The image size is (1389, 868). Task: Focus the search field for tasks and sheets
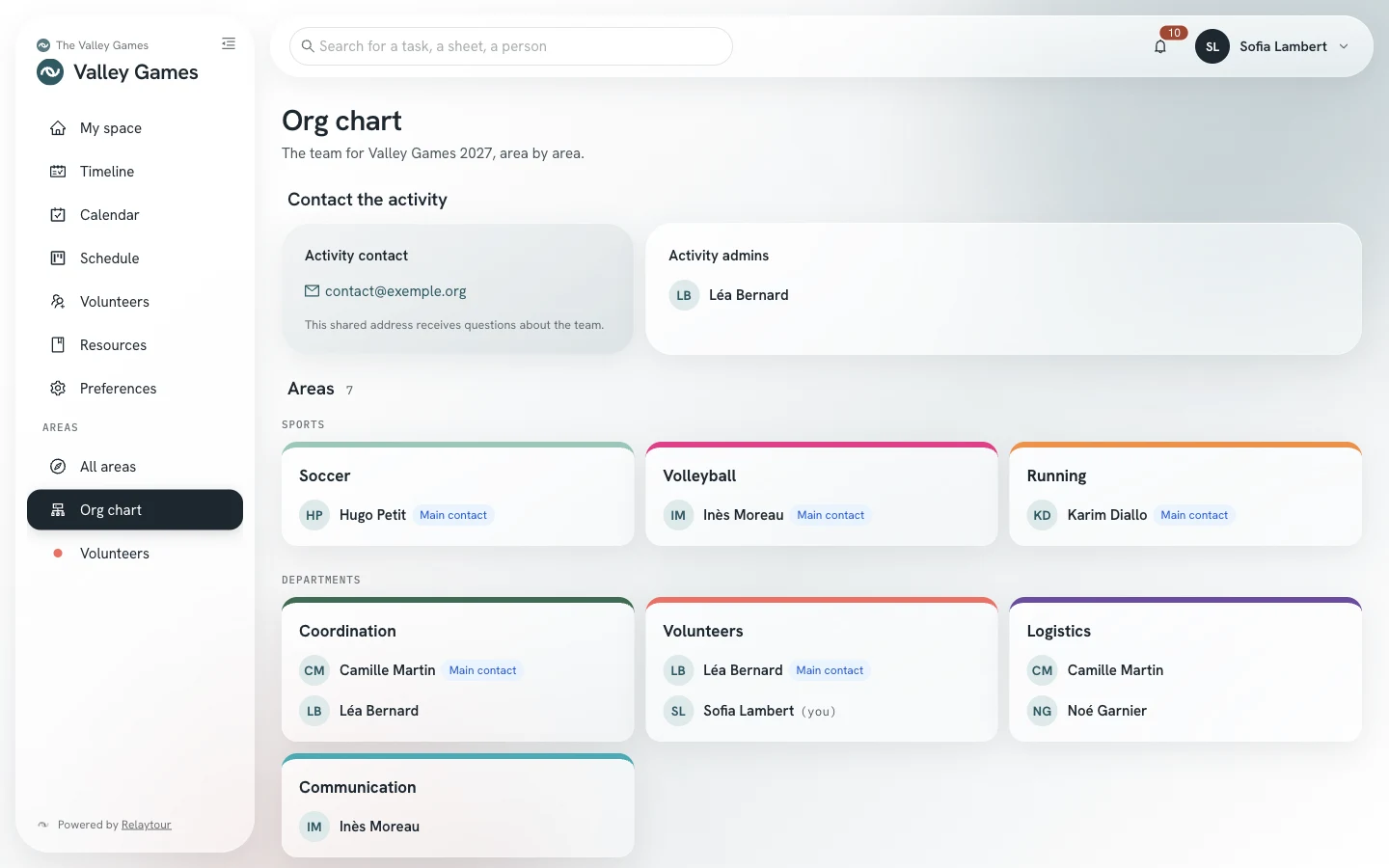511,46
